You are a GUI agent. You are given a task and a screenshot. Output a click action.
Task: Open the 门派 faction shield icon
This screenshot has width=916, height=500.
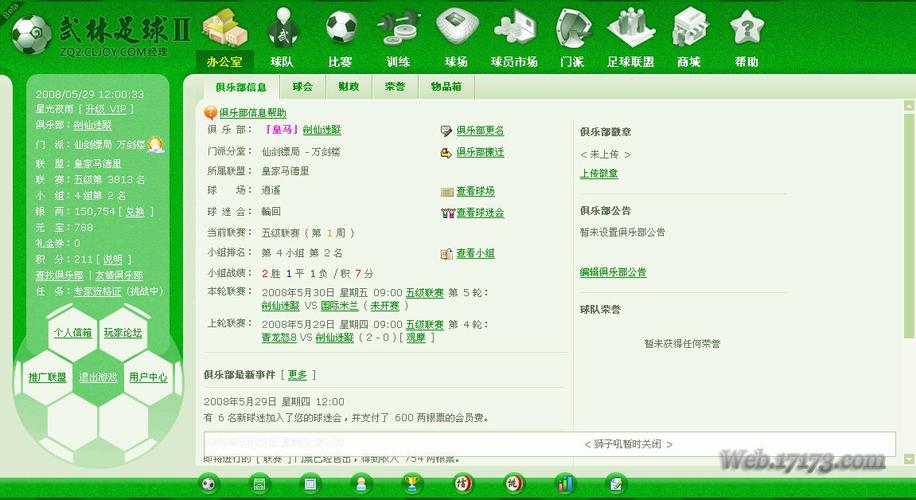tap(572, 27)
